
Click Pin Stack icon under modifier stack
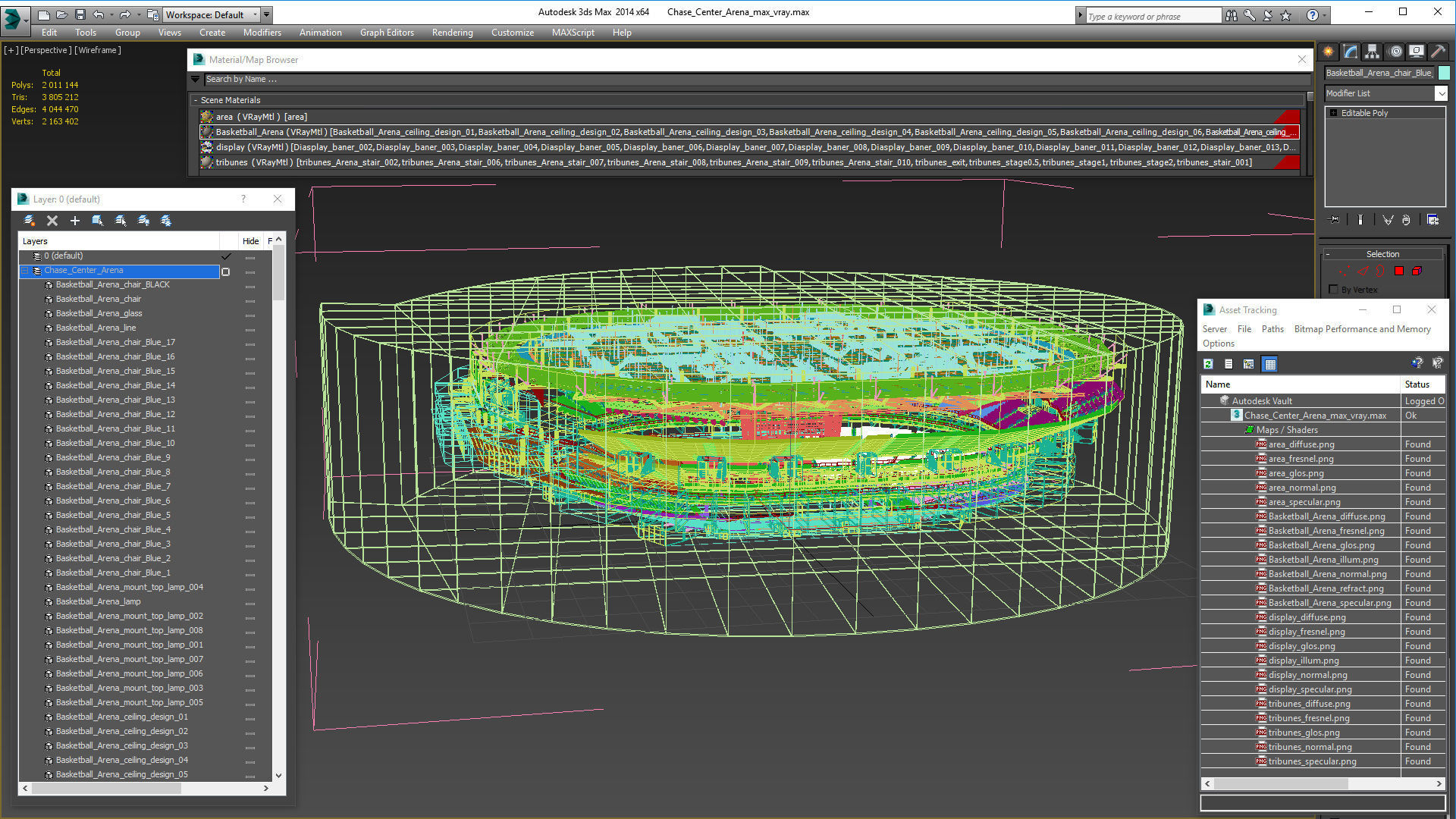(x=1335, y=220)
